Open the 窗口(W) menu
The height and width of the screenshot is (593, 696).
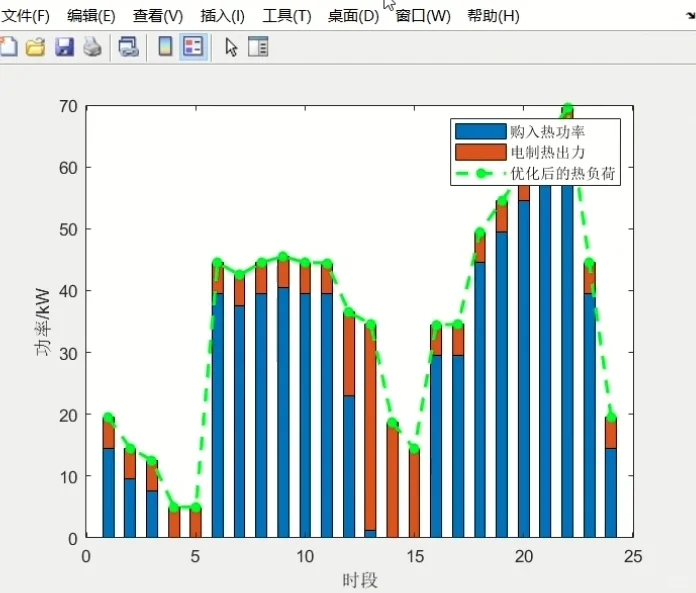pyautogui.click(x=423, y=16)
